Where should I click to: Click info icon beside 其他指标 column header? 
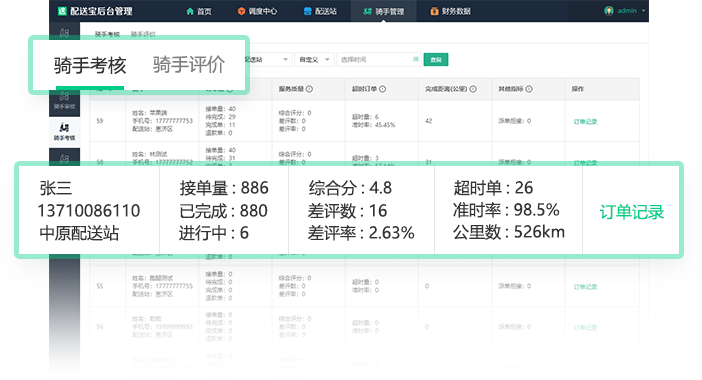[529, 89]
